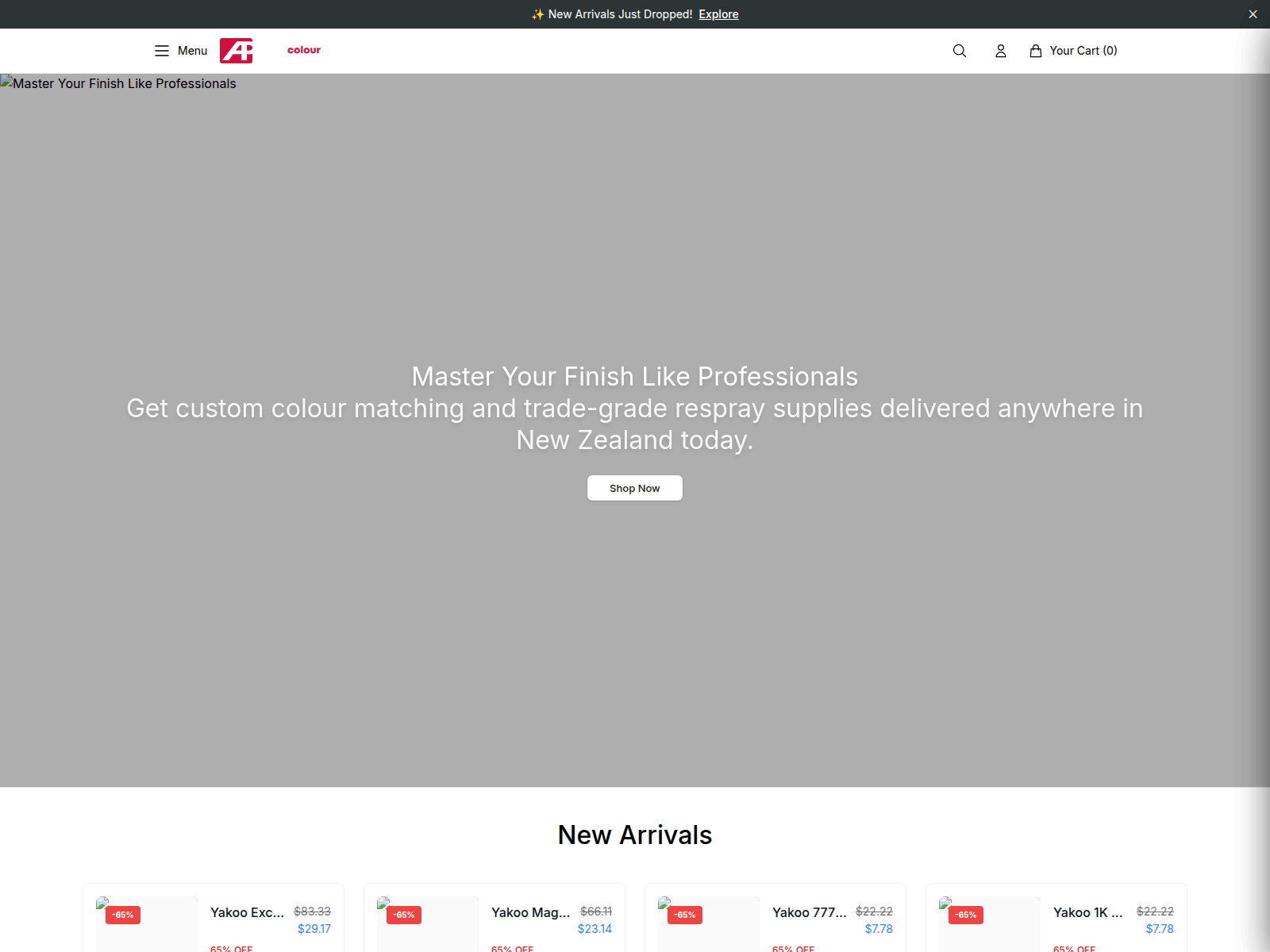Open the Yakoo Mag... product title
This screenshot has height=952, width=1270.
click(x=530, y=912)
